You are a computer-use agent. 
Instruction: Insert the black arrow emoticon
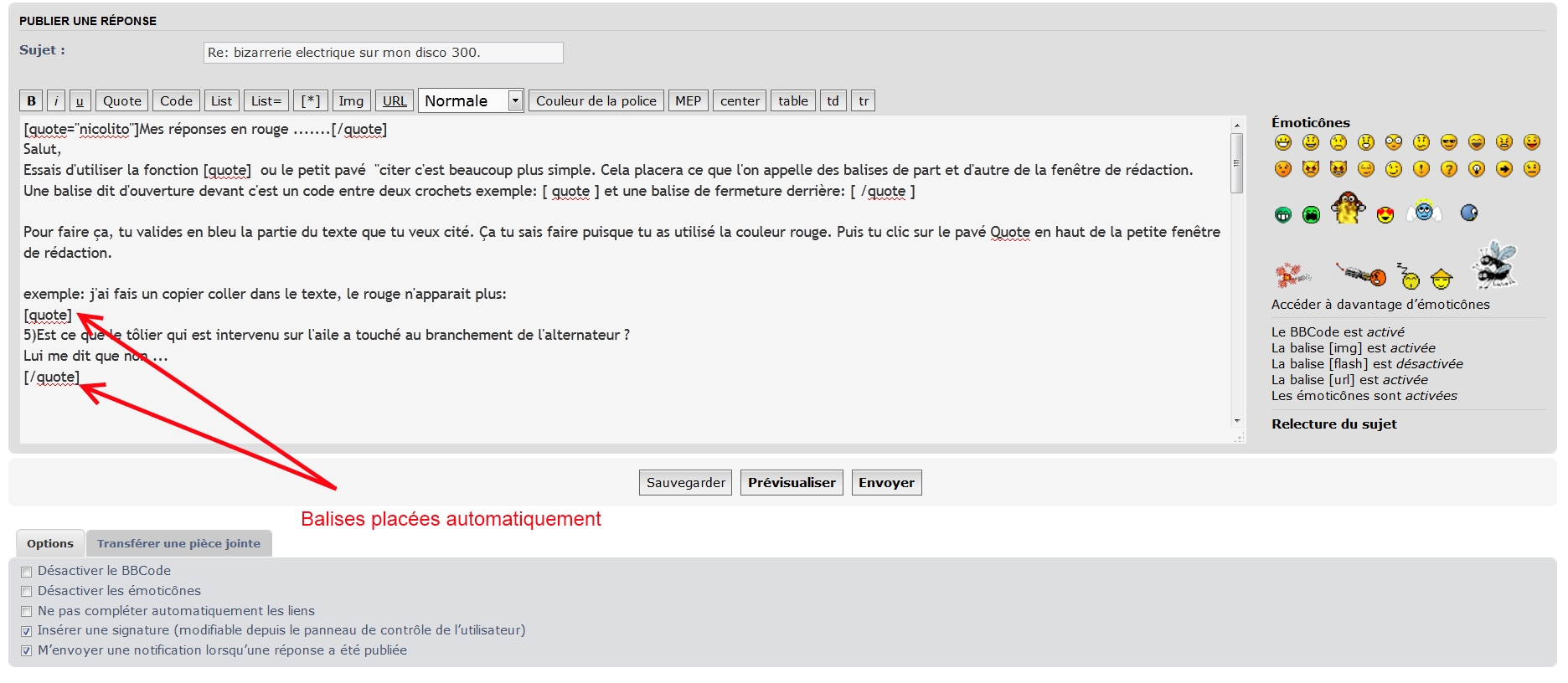1504,169
